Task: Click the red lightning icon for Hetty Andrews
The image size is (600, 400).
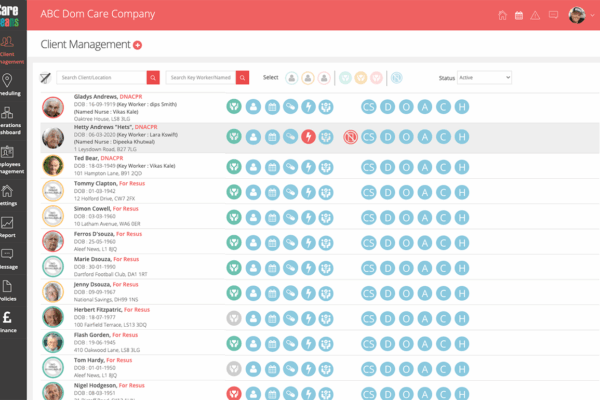Action: coord(308,137)
